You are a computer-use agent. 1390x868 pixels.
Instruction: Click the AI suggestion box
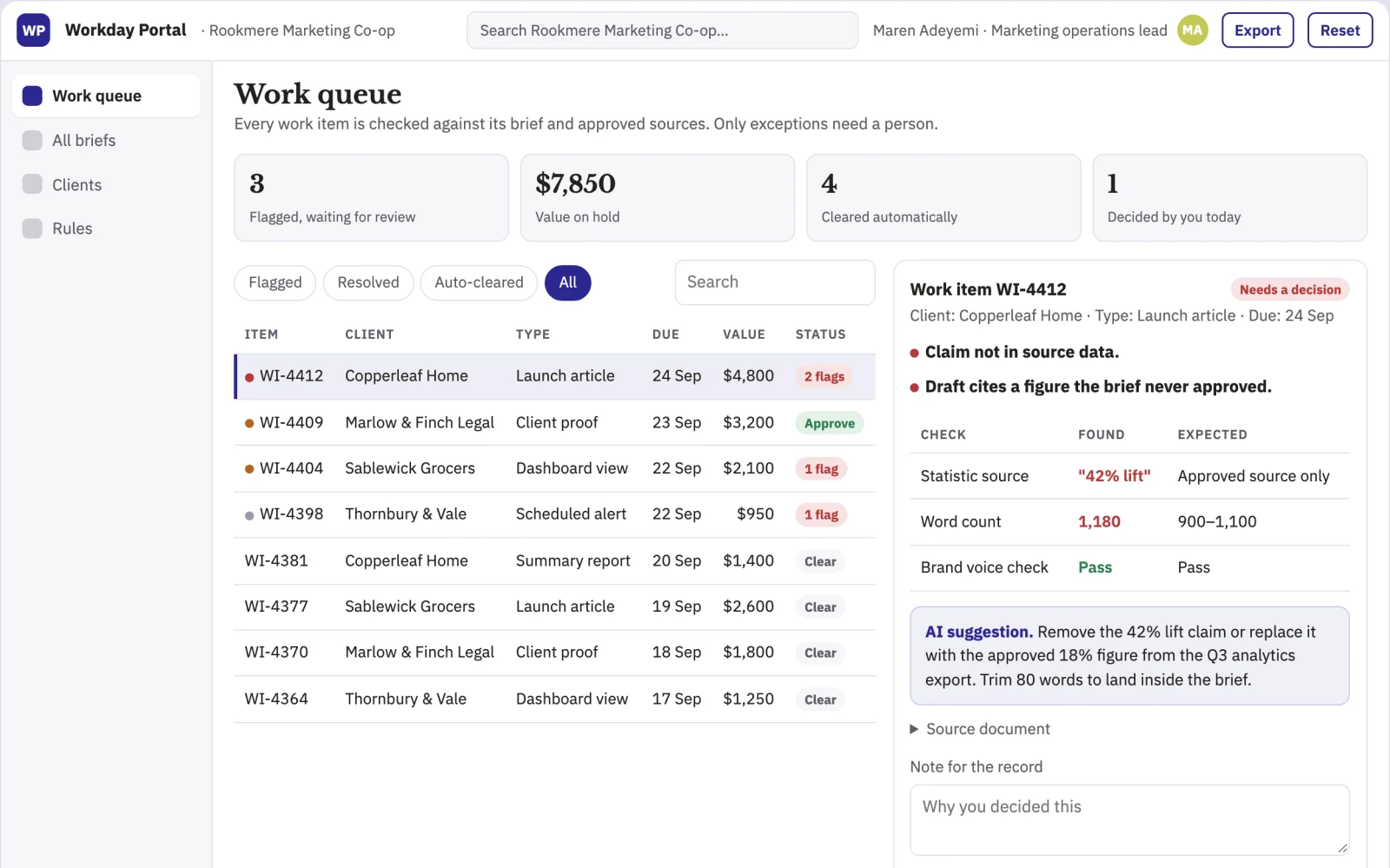[1129, 656]
